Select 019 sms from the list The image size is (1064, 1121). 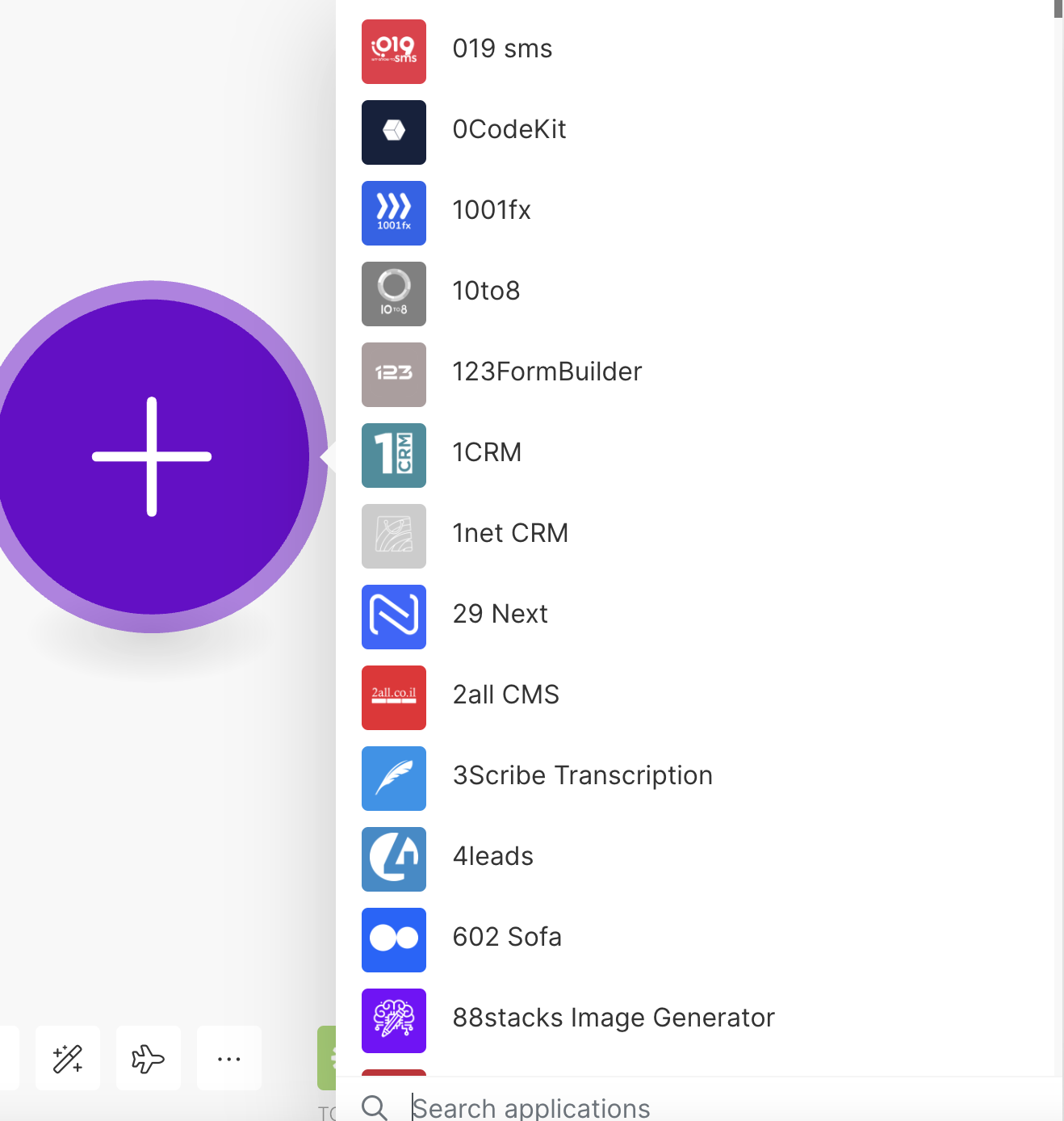tap(502, 48)
